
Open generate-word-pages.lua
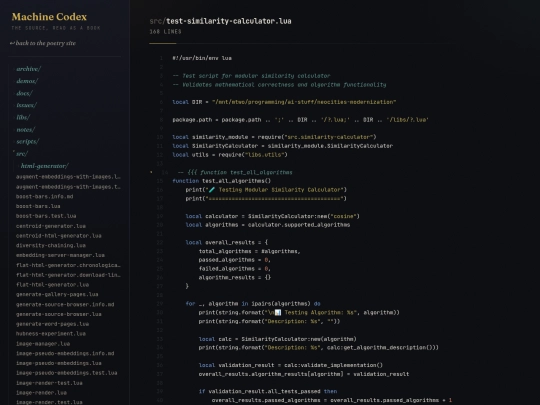point(52,324)
